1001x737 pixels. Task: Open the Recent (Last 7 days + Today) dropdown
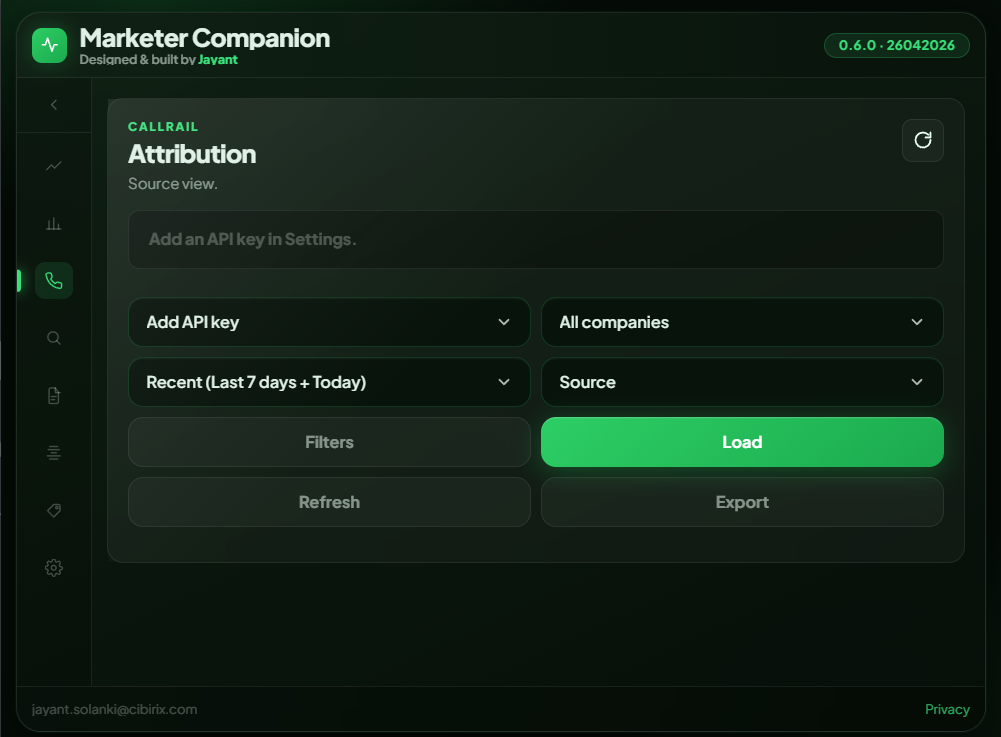pyautogui.click(x=329, y=382)
